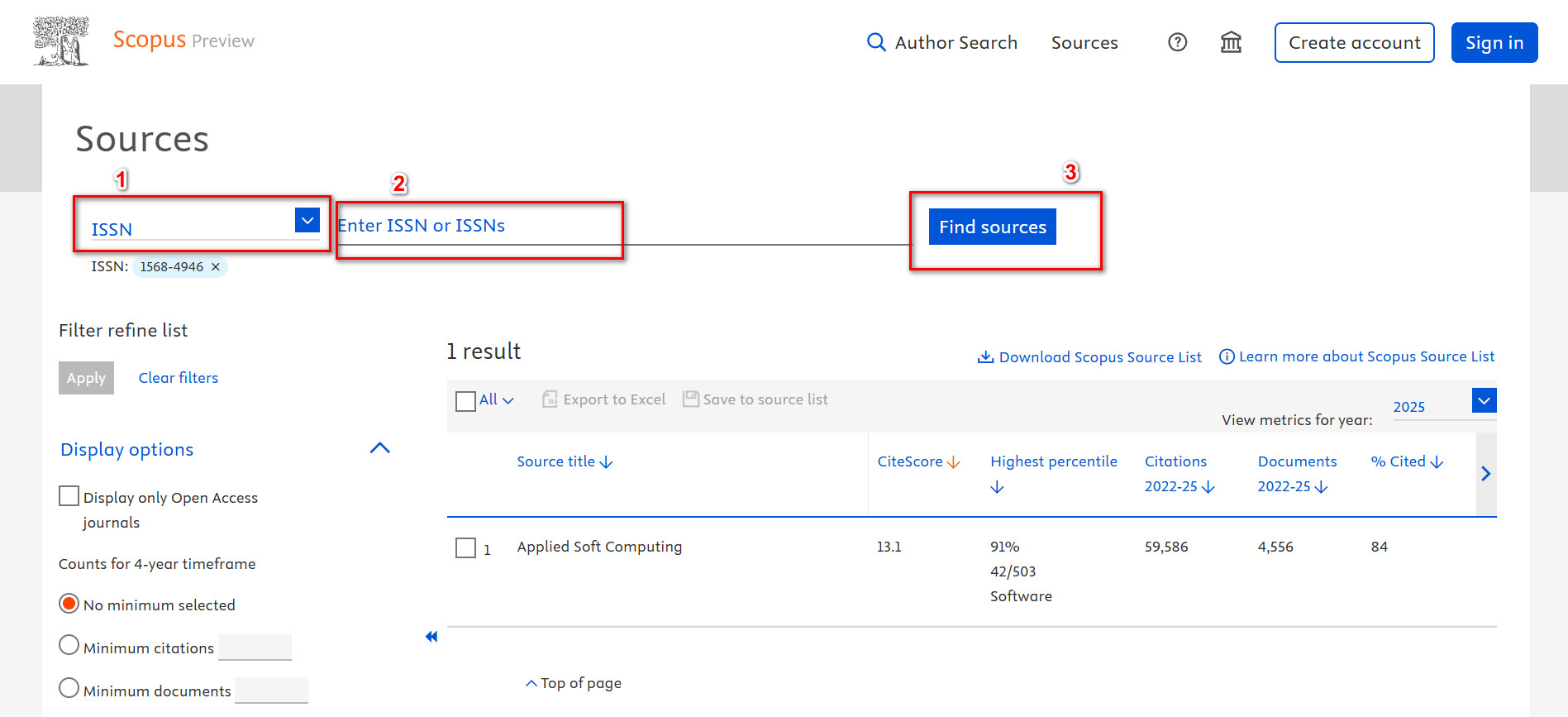Click the Software category text
The width and height of the screenshot is (1568, 717).
1022,596
